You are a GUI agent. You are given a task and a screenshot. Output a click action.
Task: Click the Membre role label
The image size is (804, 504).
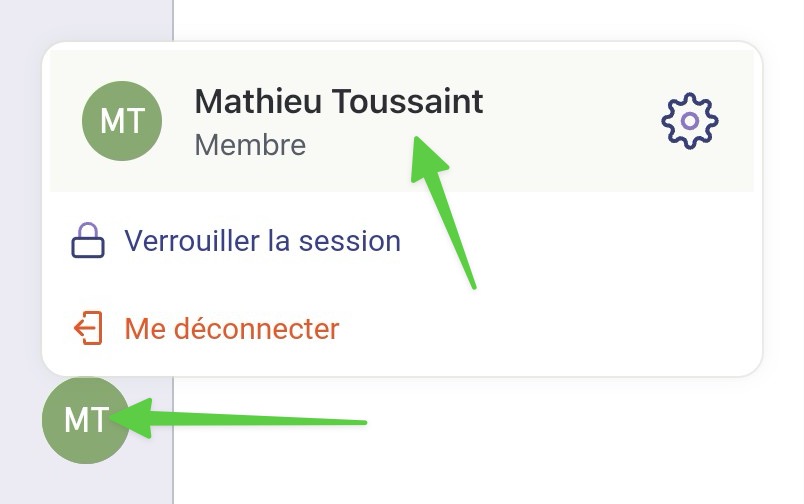tap(250, 145)
